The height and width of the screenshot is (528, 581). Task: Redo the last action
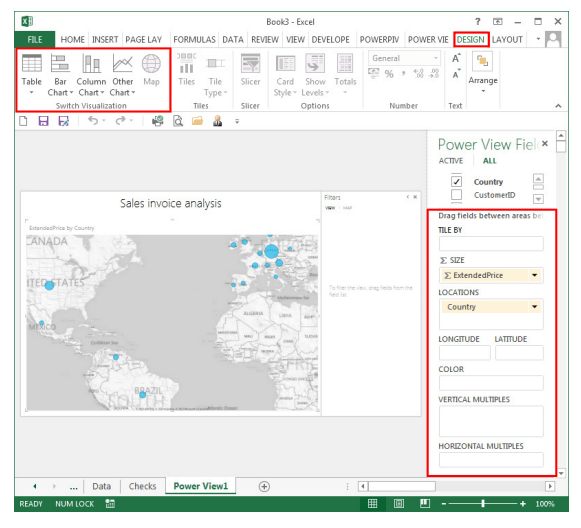tap(120, 121)
